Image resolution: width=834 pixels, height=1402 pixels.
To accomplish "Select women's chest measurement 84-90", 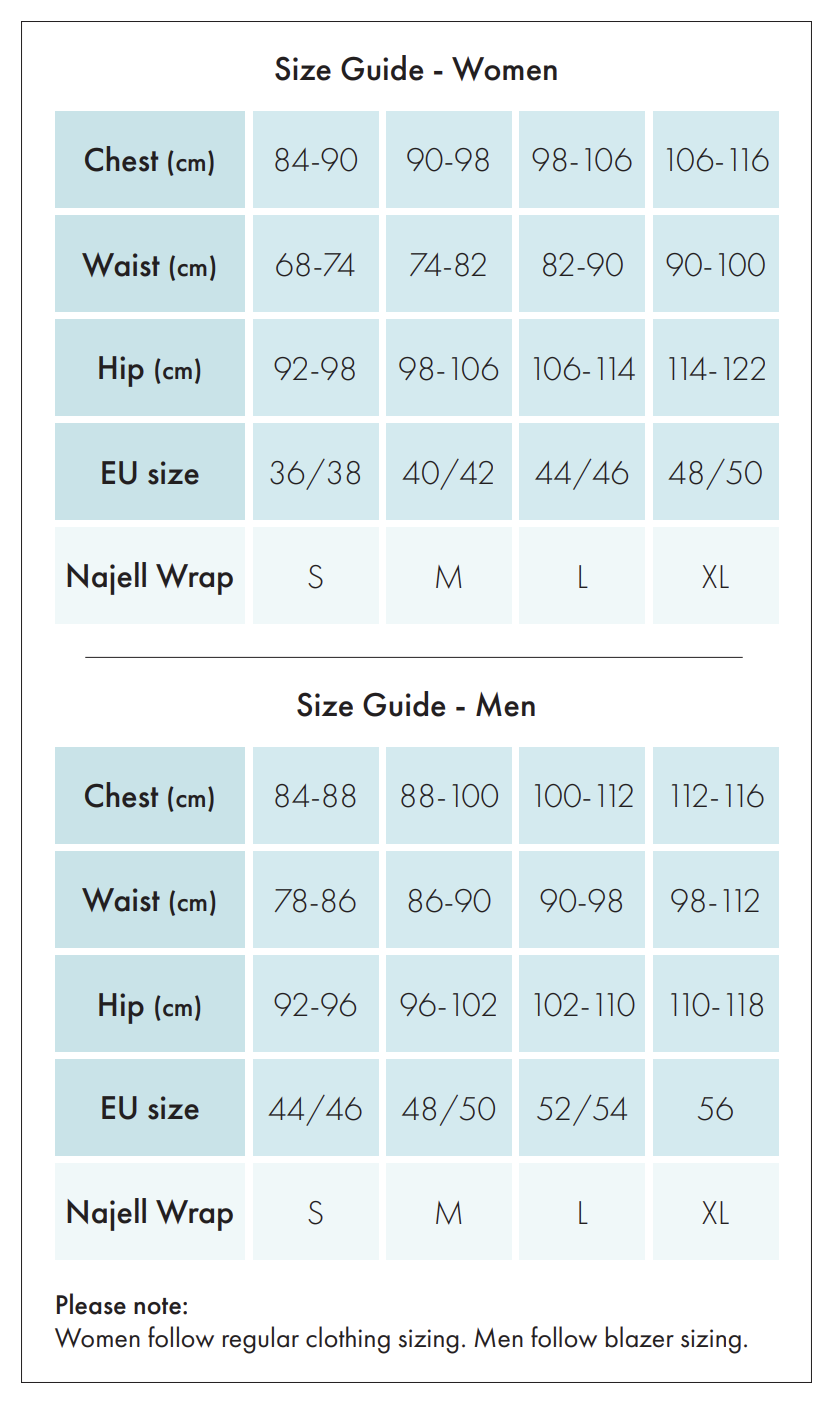I will coord(316,160).
